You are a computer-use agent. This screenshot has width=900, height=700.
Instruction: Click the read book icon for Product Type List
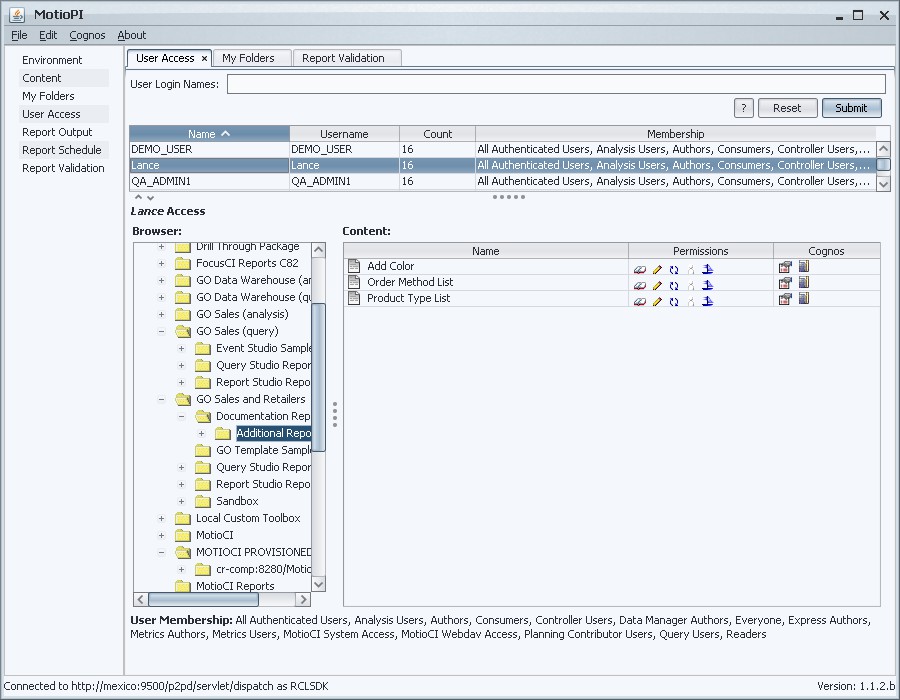click(639, 301)
